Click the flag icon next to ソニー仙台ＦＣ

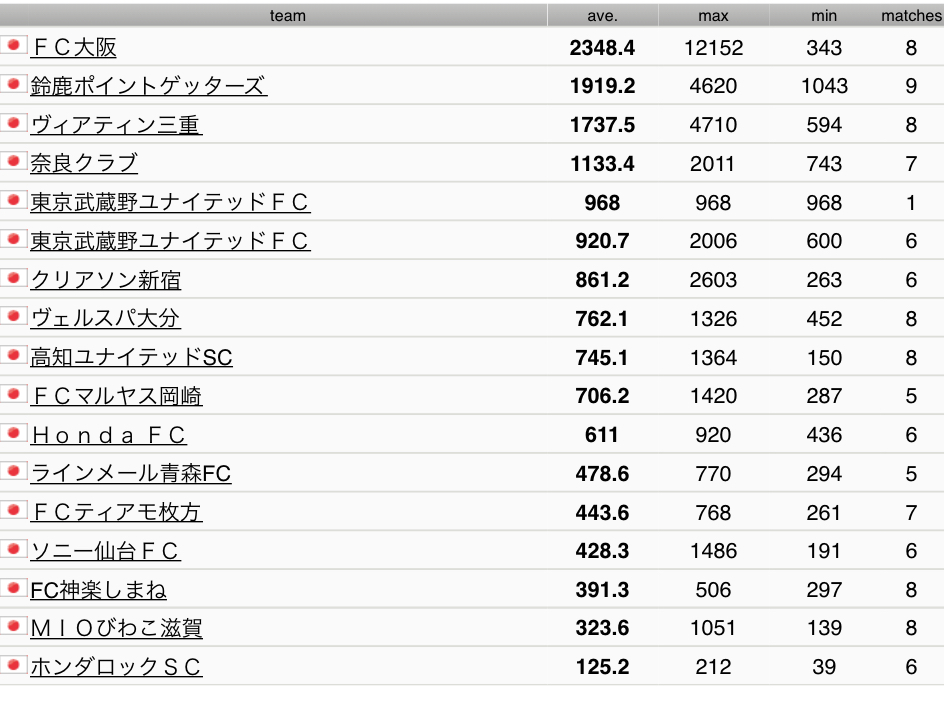tap(13, 549)
